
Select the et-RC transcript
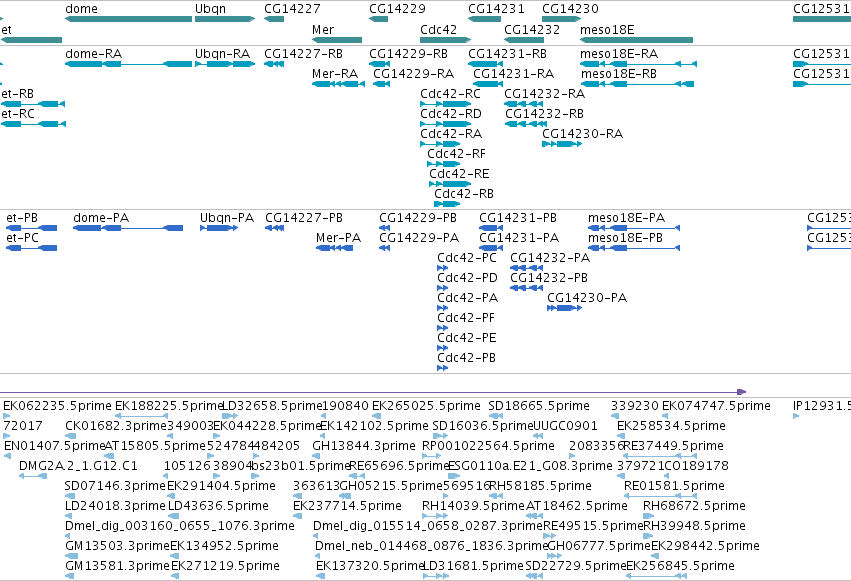click(33, 124)
